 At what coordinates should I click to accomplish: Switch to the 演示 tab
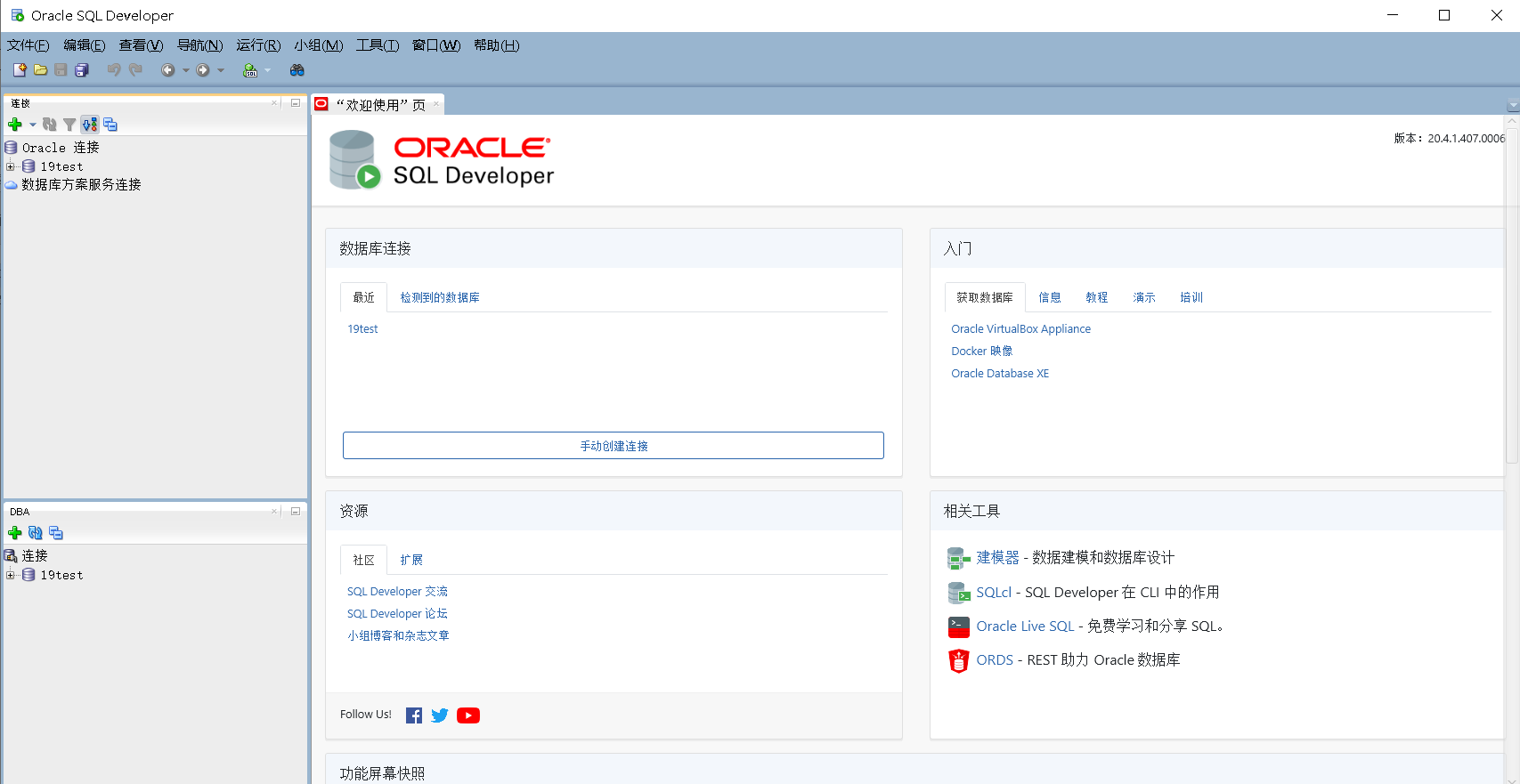[1144, 298]
